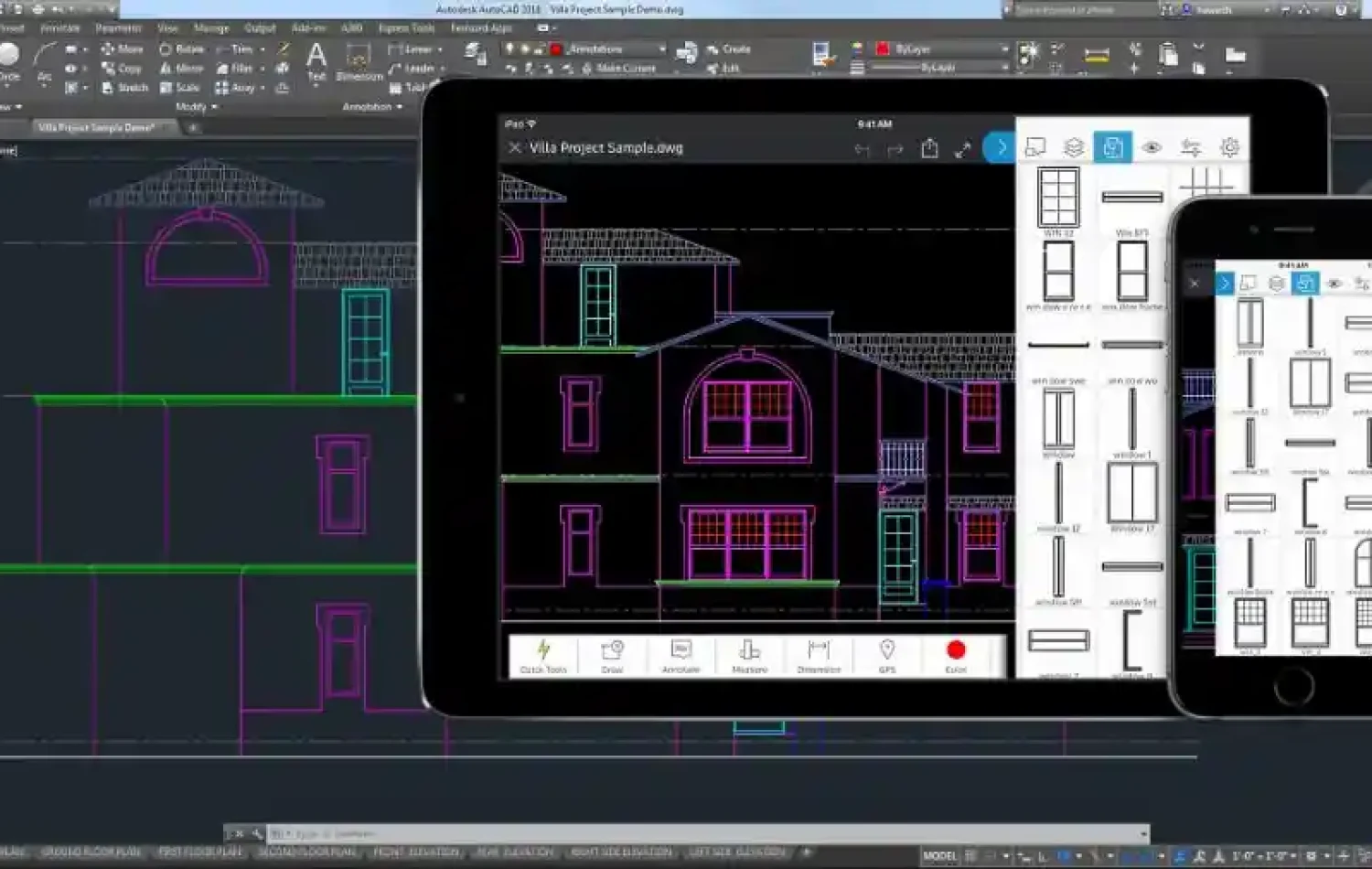Select the Copy tool in Modify panel

[x=122, y=69]
